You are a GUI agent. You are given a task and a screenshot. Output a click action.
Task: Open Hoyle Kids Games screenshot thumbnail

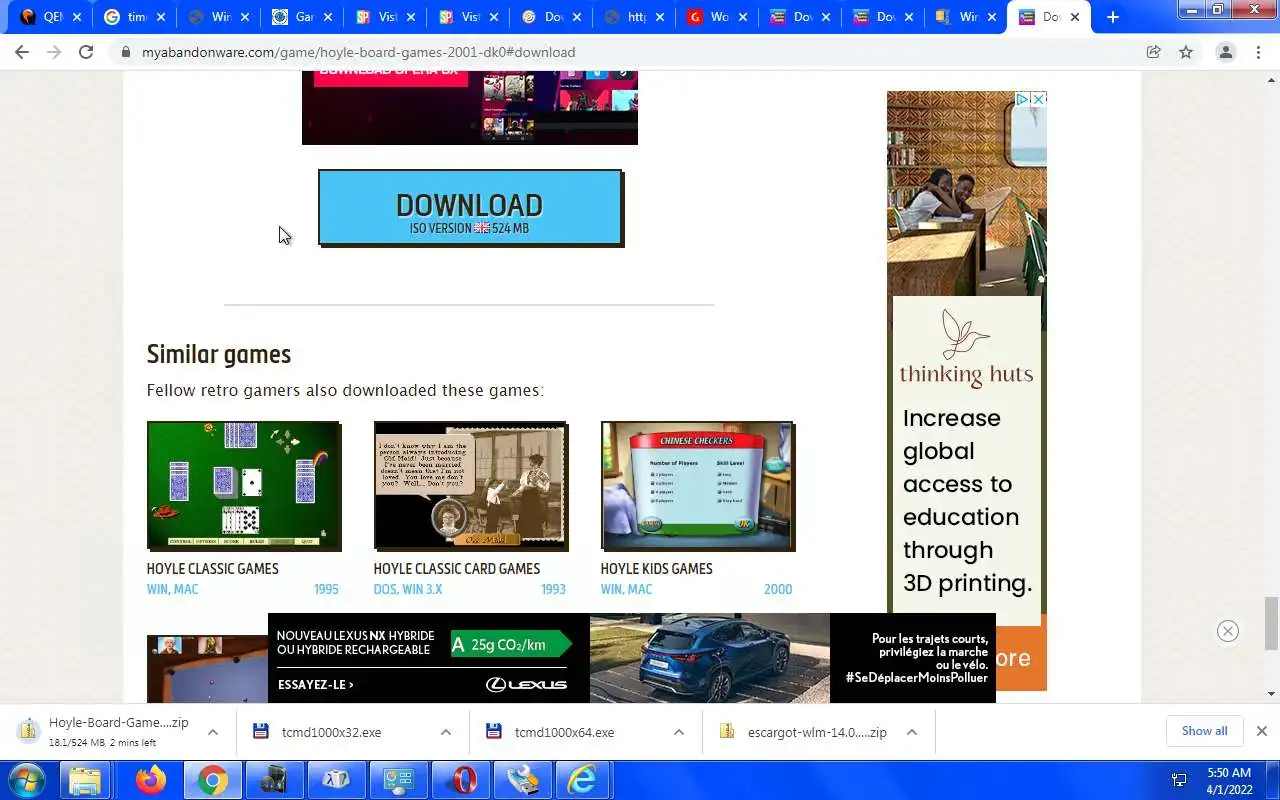[698, 486]
